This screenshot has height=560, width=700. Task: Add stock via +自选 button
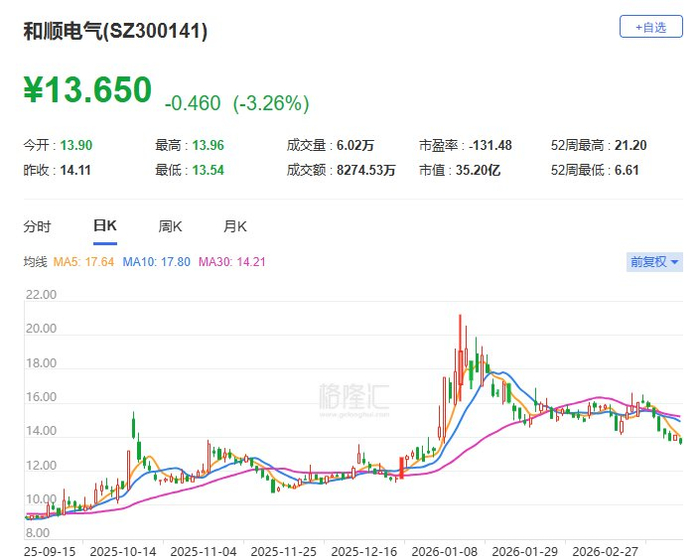(650, 27)
